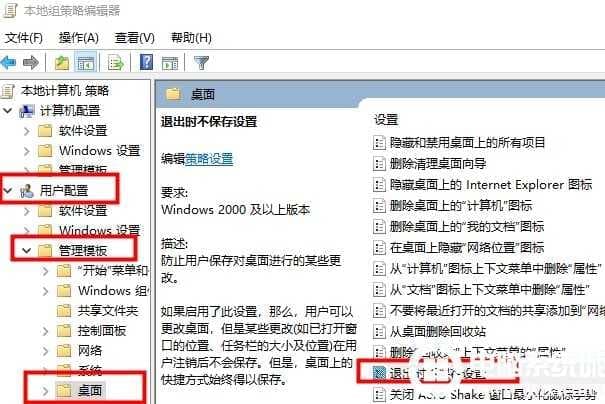Select 删除桌面上的"我的文档"图标 policy
This screenshot has height=404, width=605.
coord(467,227)
